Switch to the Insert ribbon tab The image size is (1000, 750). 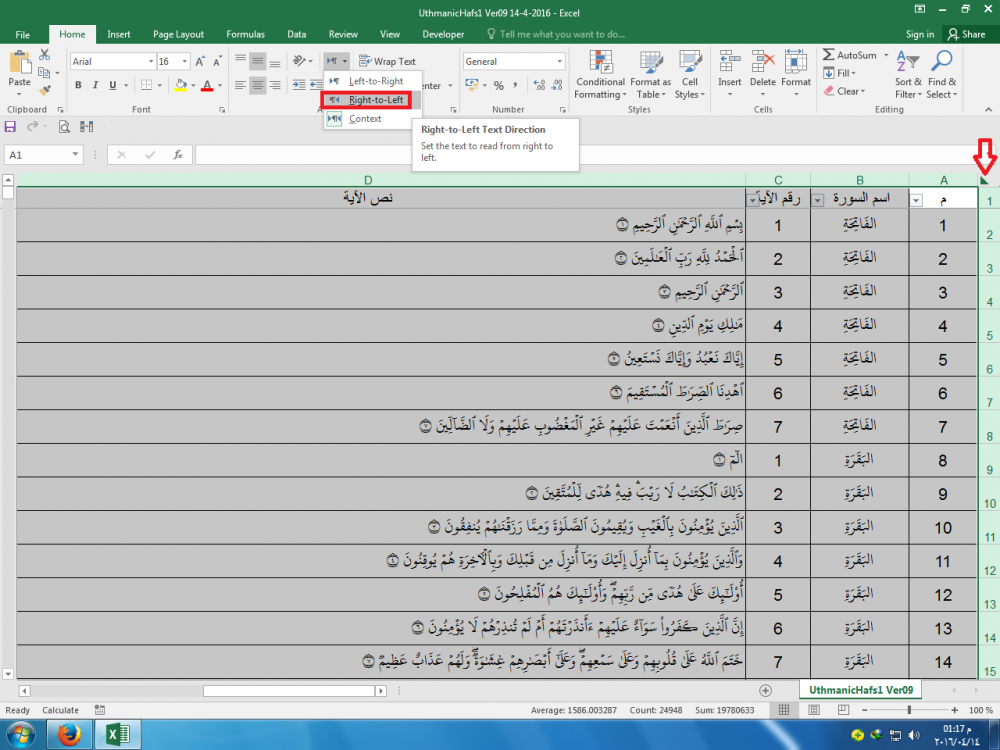(119, 34)
